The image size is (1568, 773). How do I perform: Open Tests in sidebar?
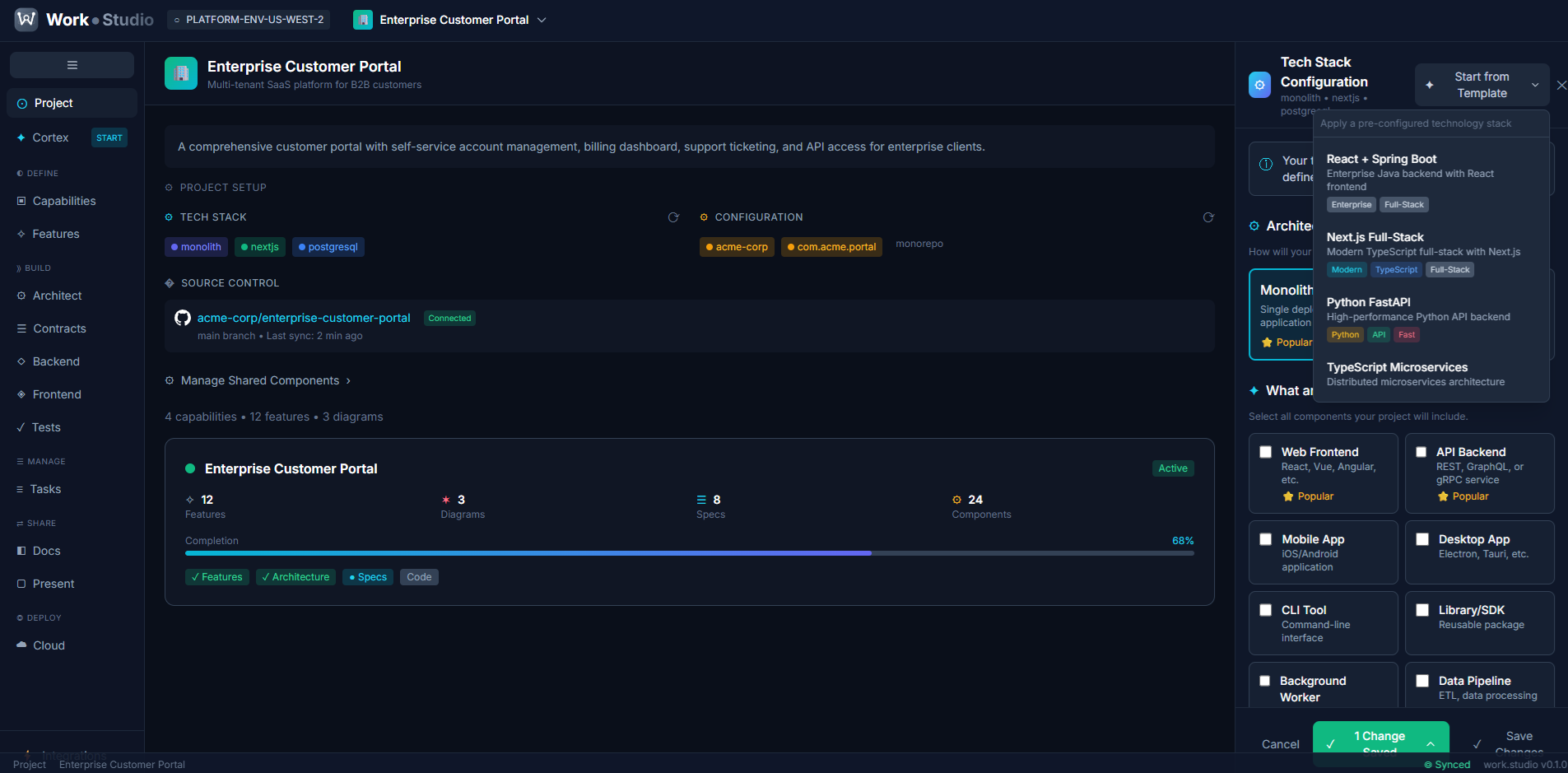[x=72, y=427]
